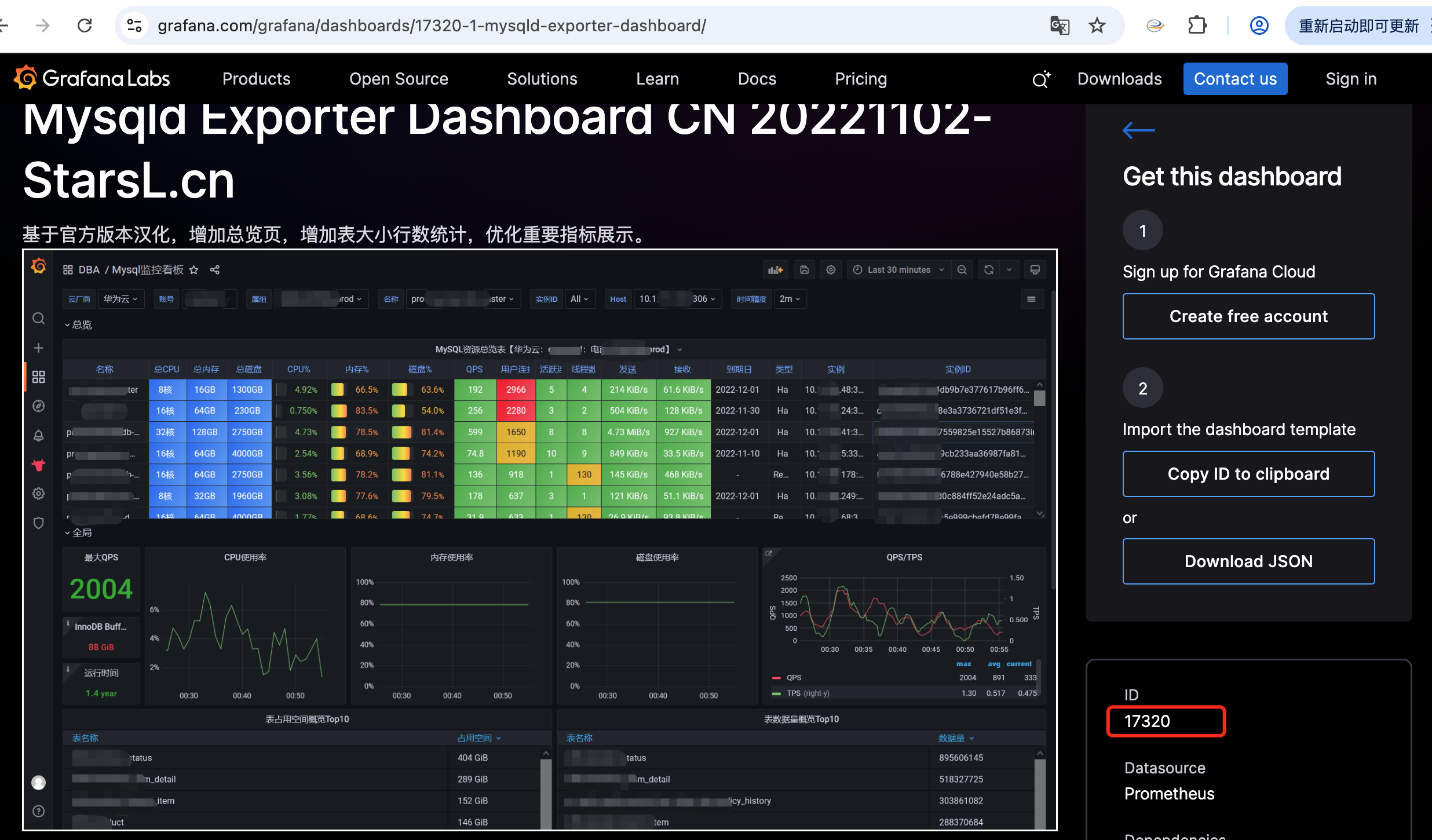Viewport: 1432px width, 840px height.
Task: Click the Contact us button
Action: click(1235, 79)
